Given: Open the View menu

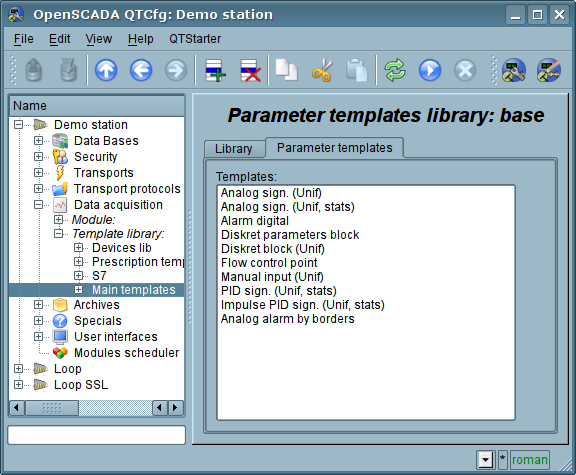Looking at the screenshot, I should [x=98, y=39].
